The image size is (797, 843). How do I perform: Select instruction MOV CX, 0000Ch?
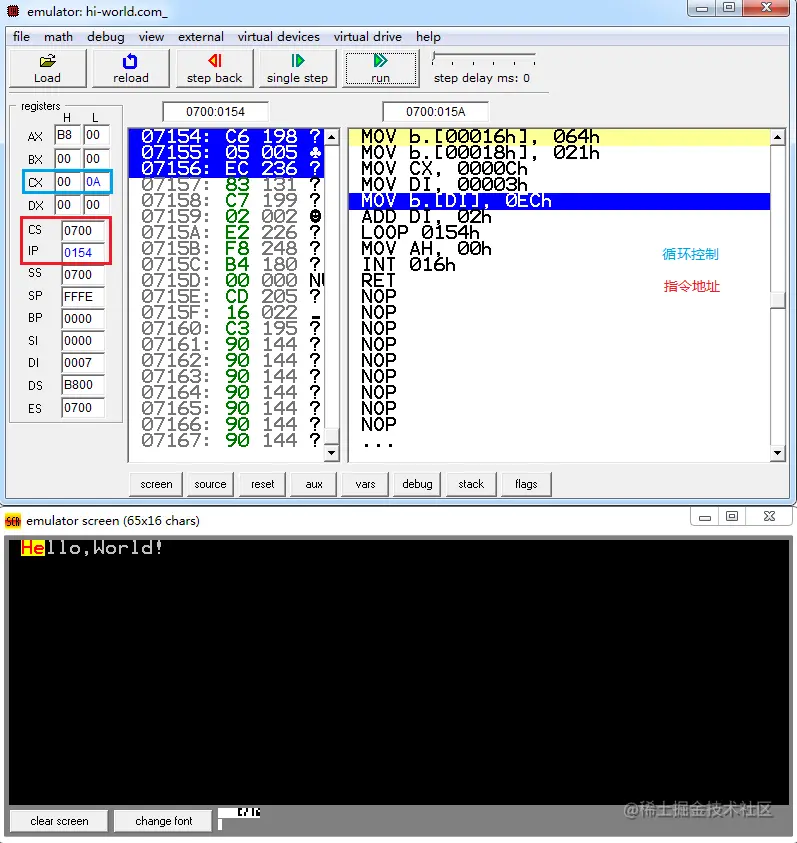point(559,169)
